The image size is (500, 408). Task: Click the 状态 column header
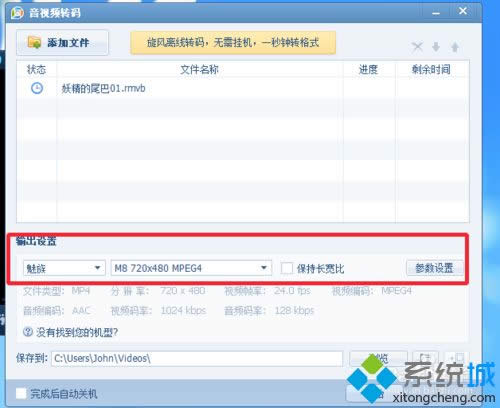tap(37, 69)
